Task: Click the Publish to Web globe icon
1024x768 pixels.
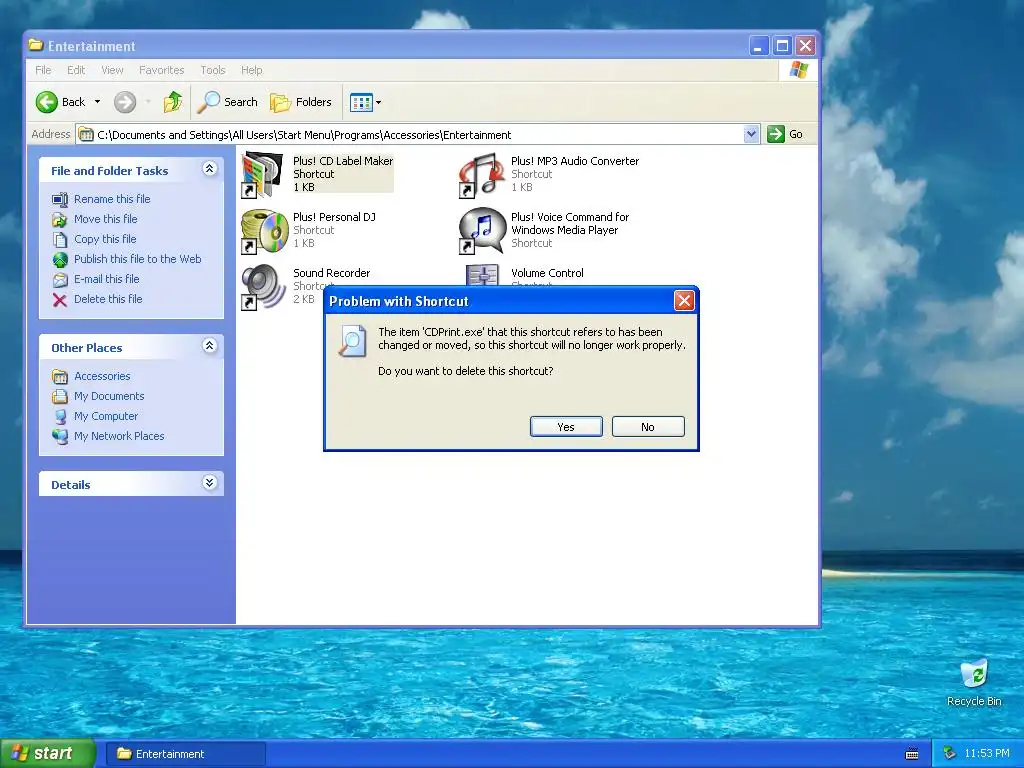Action: 59,260
